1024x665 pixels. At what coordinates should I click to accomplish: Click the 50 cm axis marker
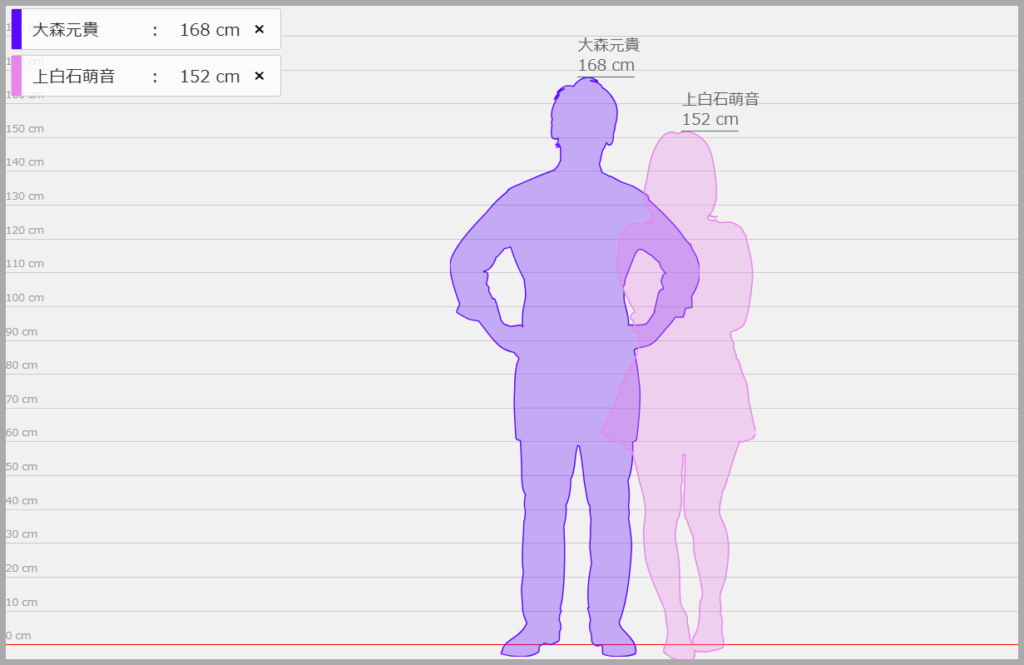[x=22, y=467]
